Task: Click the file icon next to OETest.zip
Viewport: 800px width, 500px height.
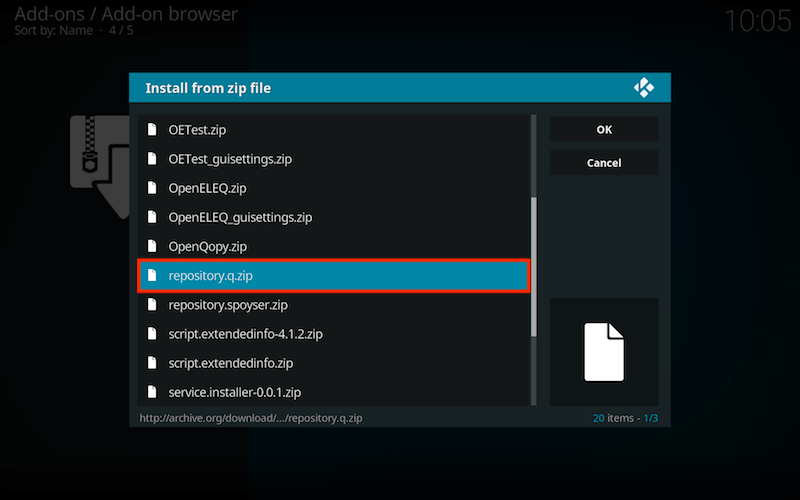Action: pos(152,130)
